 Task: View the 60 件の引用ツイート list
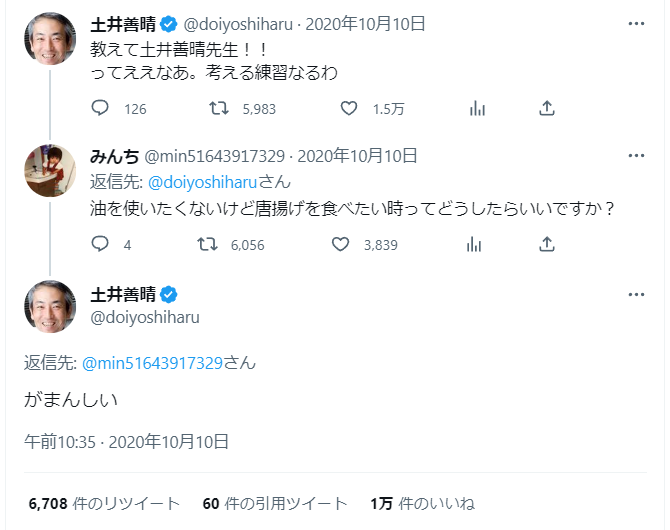point(274,502)
